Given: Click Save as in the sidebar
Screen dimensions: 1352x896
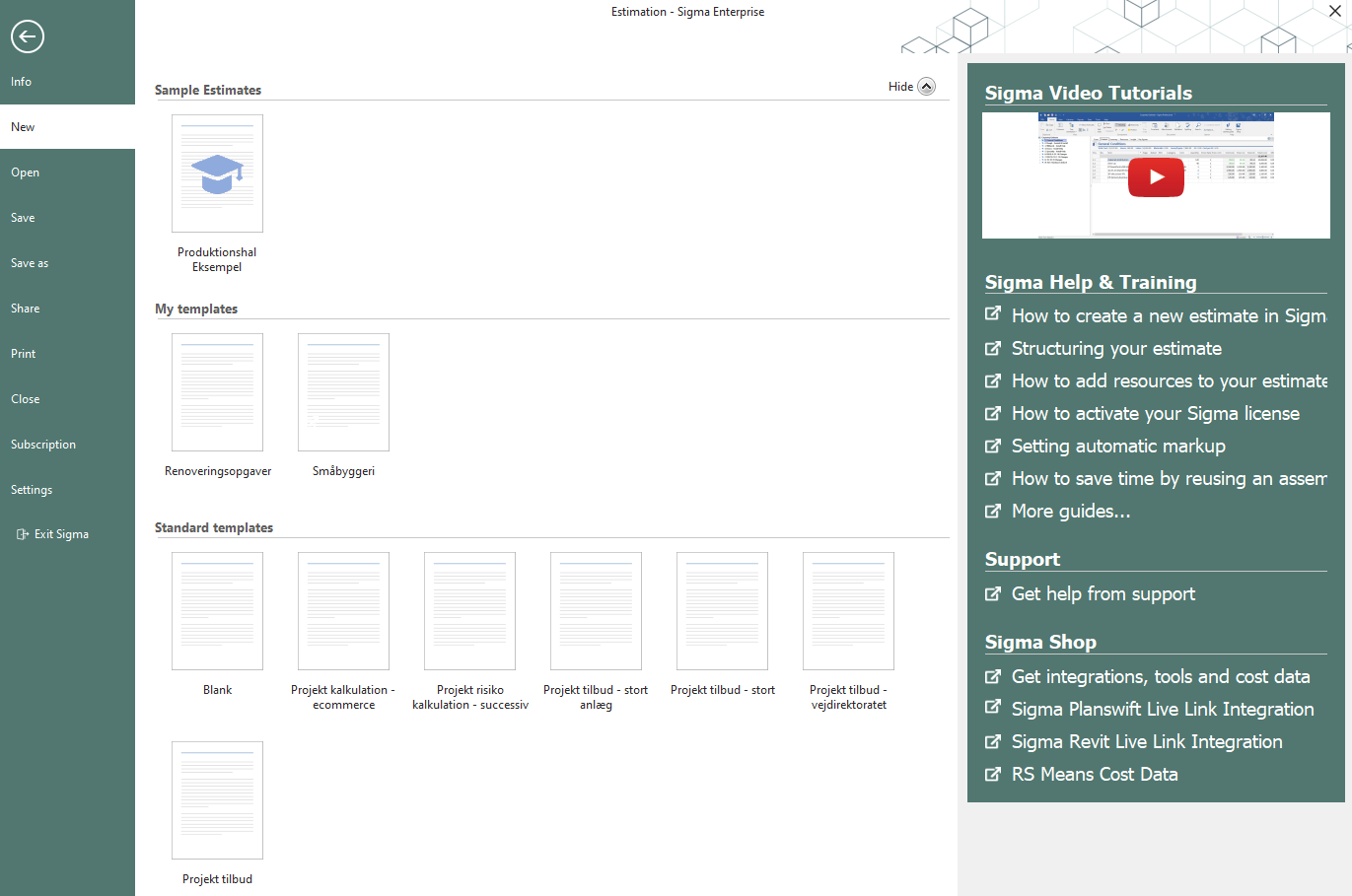Looking at the screenshot, I should [x=67, y=263].
